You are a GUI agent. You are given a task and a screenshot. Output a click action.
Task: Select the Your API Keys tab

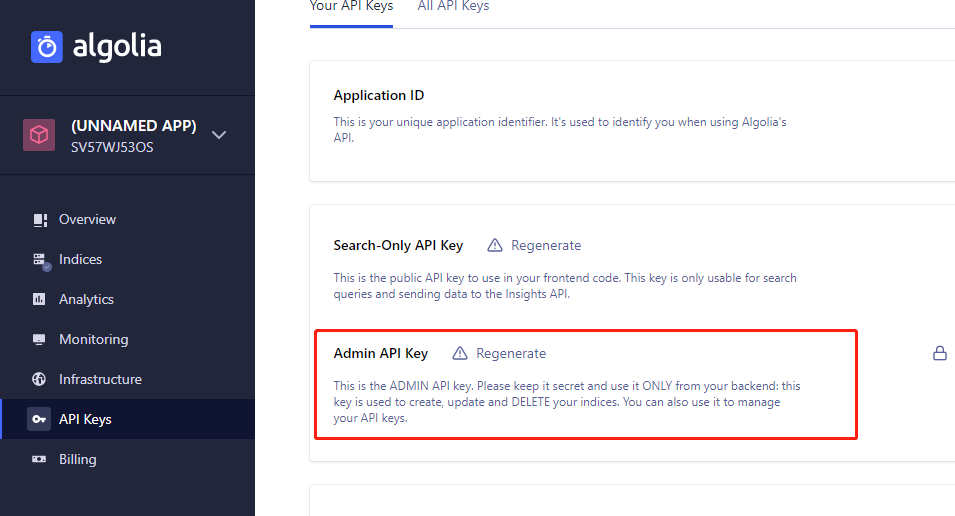(351, 7)
